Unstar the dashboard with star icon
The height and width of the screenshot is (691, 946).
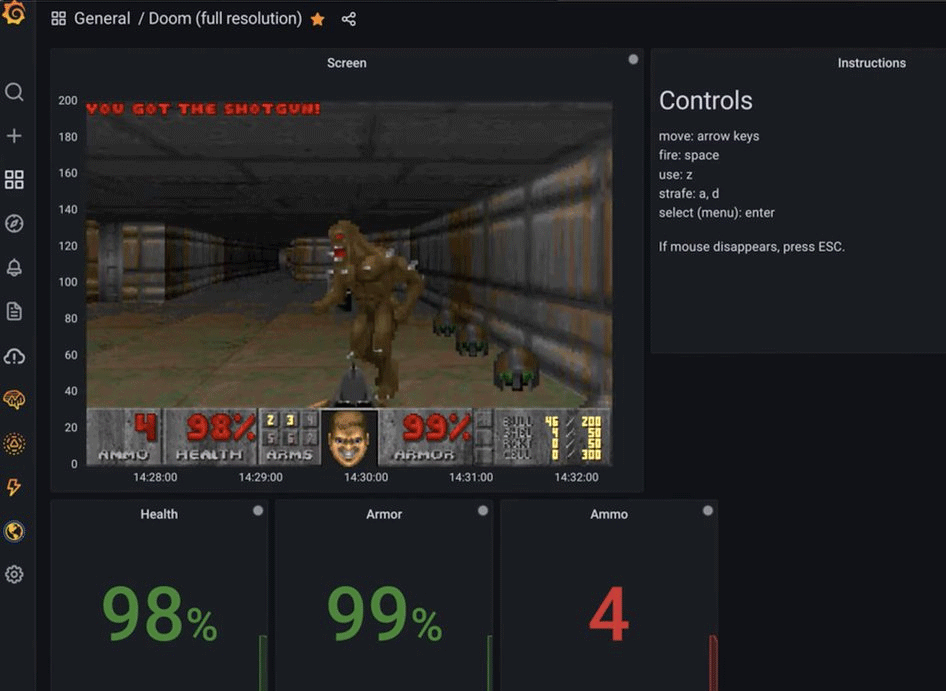point(317,19)
